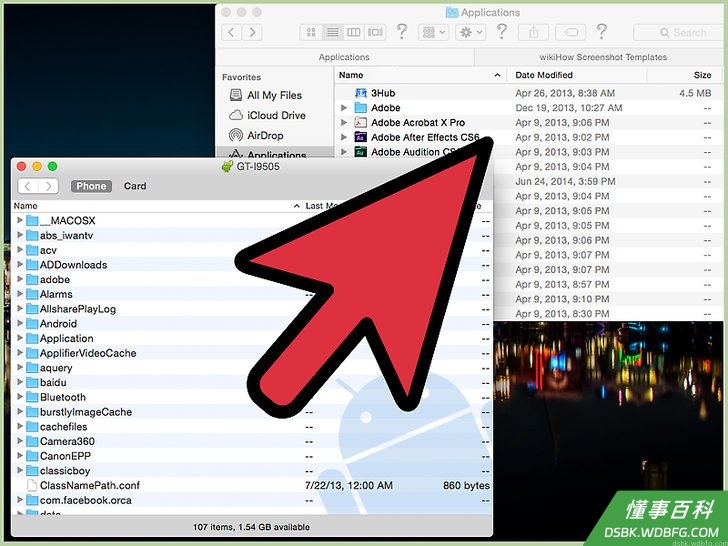The image size is (728, 546).
Task: Select the Phone storage tab
Action: 91,186
